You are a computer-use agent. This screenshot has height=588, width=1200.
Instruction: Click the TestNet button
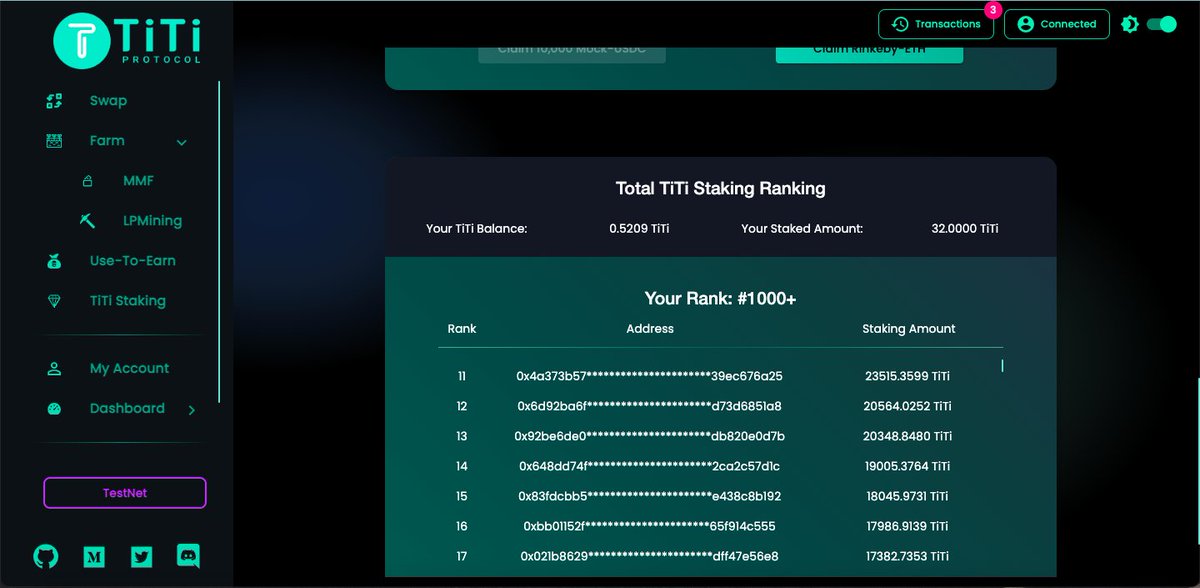pyautogui.click(x=125, y=493)
